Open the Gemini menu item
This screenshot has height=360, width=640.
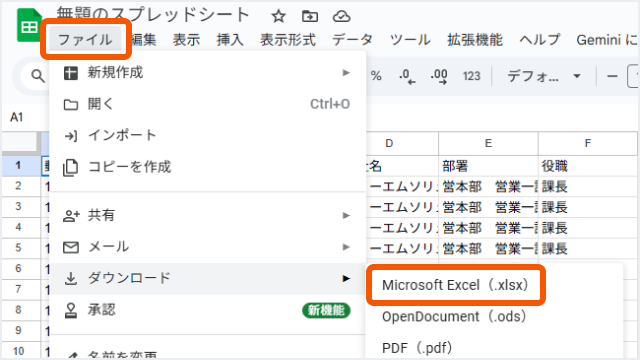607,40
